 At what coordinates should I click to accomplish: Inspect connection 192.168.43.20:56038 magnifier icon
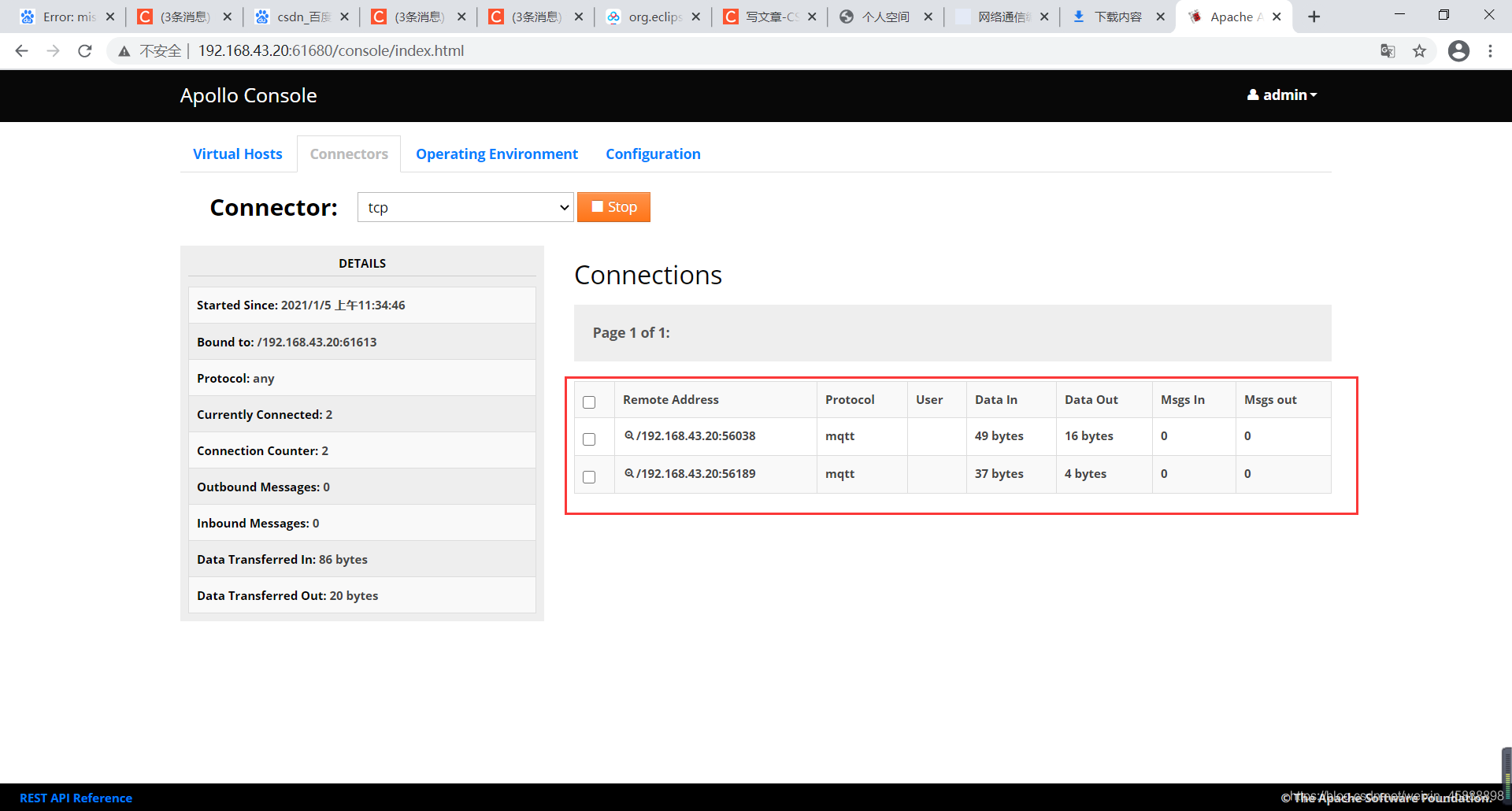point(629,435)
